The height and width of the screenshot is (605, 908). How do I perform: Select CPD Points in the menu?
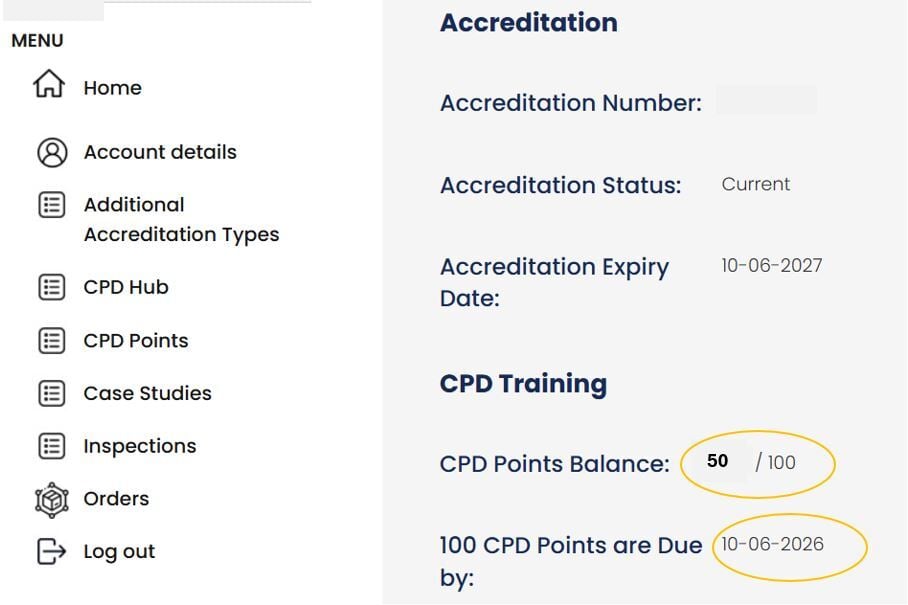click(x=136, y=340)
